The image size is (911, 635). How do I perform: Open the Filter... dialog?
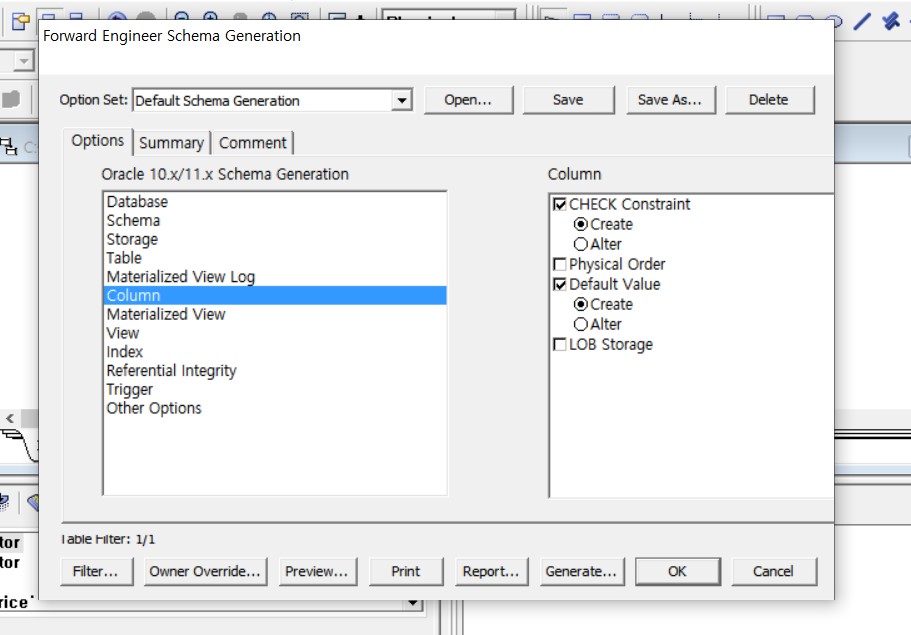[x=96, y=572]
